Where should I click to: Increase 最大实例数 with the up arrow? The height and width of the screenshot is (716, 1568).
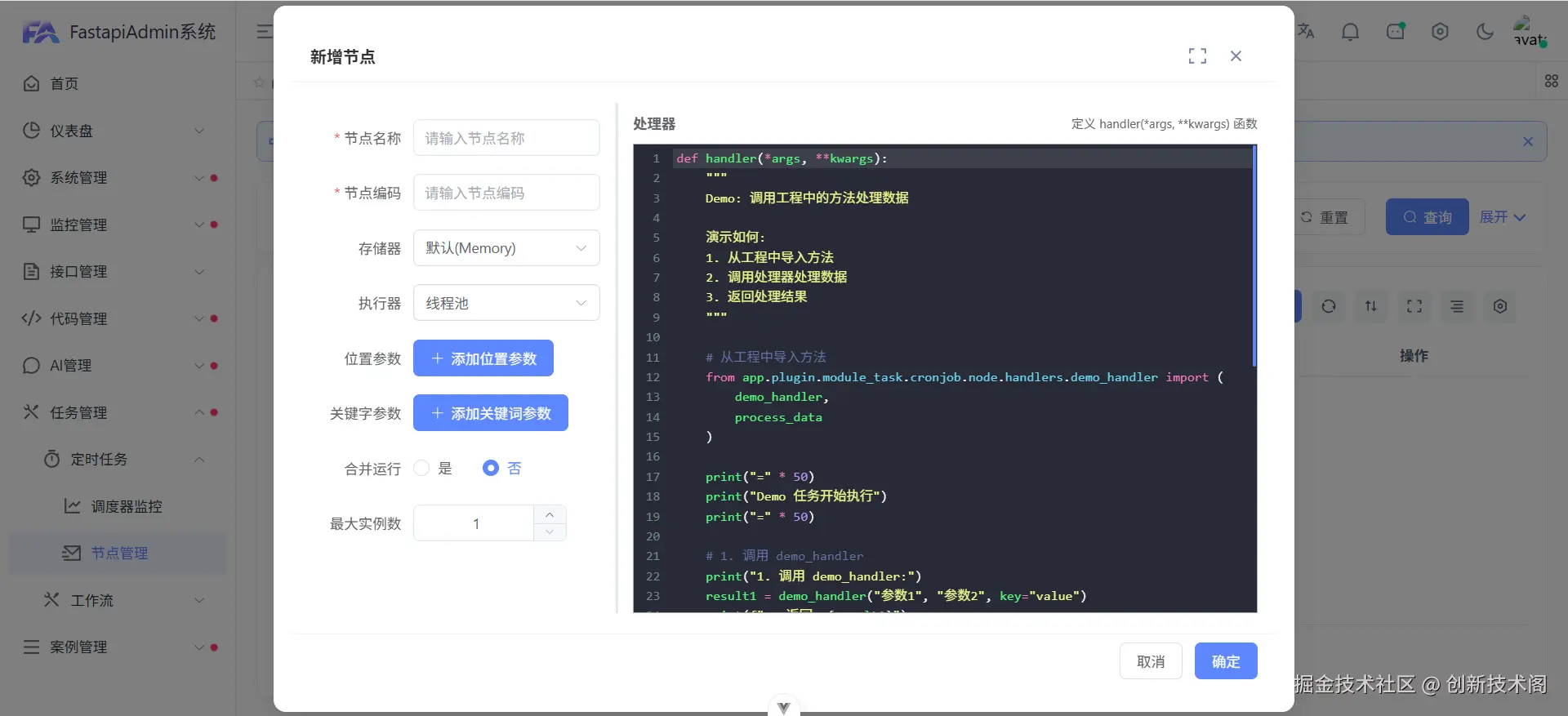coord(550,514)
